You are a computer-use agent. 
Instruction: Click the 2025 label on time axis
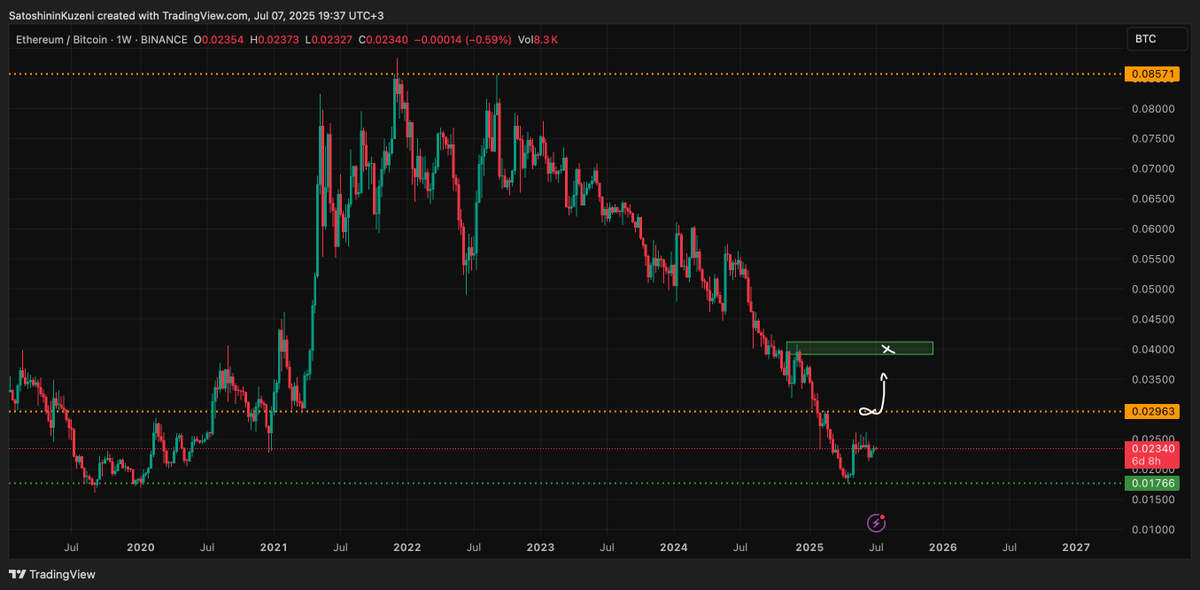point(809,548)
